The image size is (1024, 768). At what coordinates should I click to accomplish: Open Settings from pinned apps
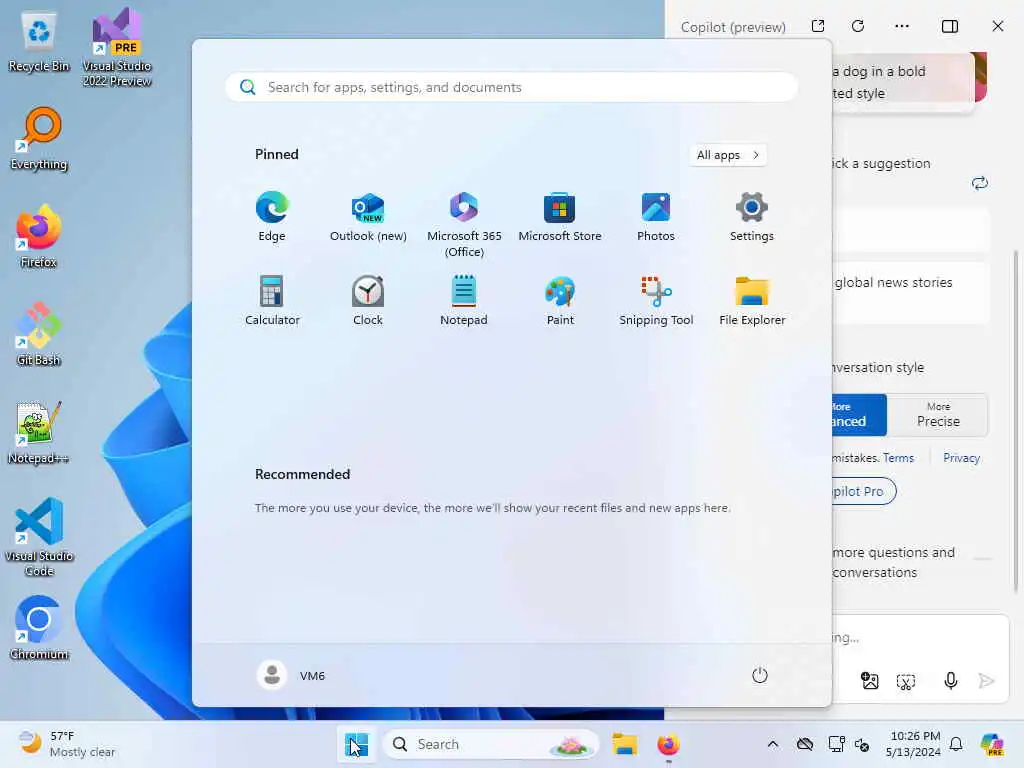click(752, 217)
